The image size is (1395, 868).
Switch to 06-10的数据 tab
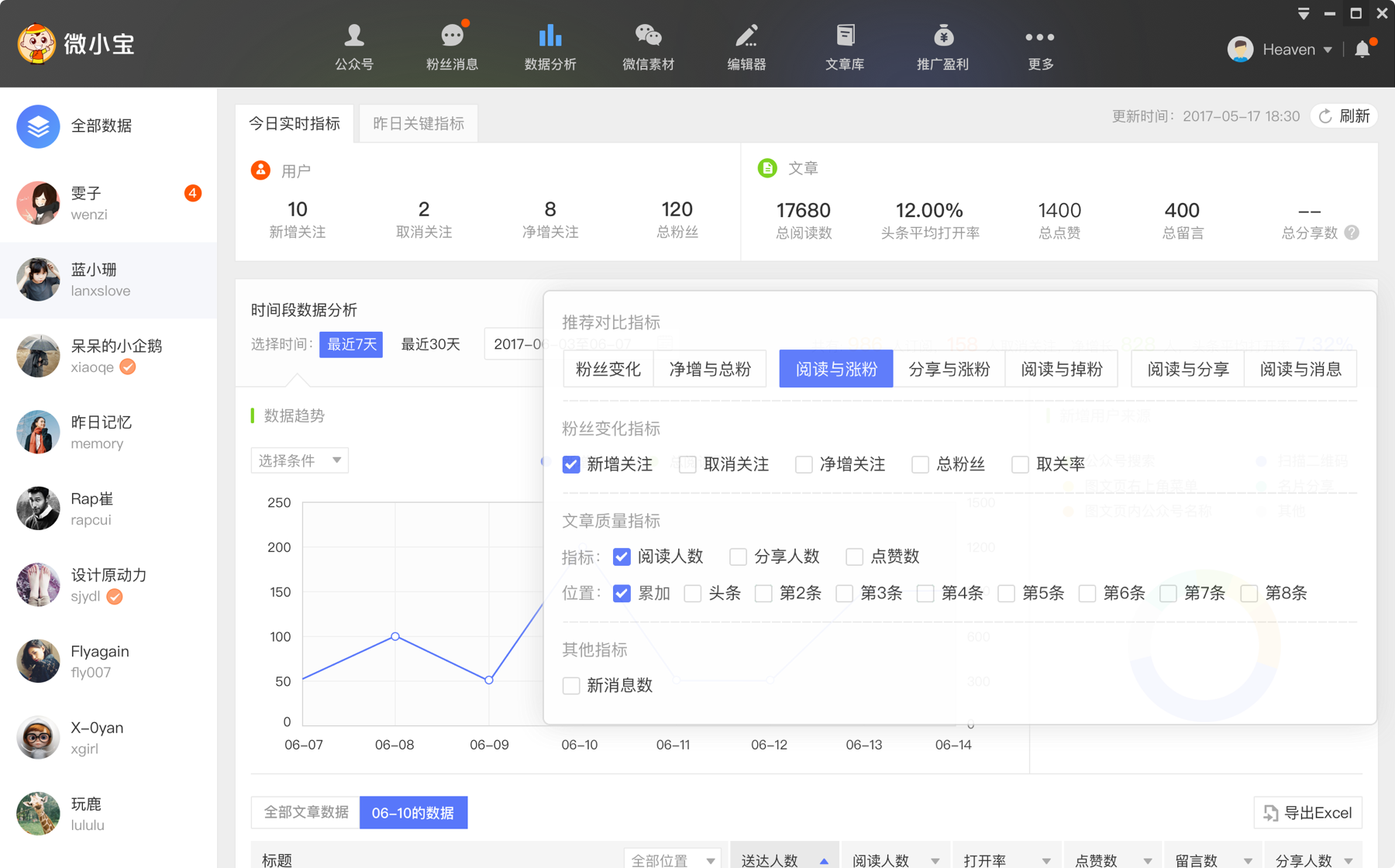(413, 812)
